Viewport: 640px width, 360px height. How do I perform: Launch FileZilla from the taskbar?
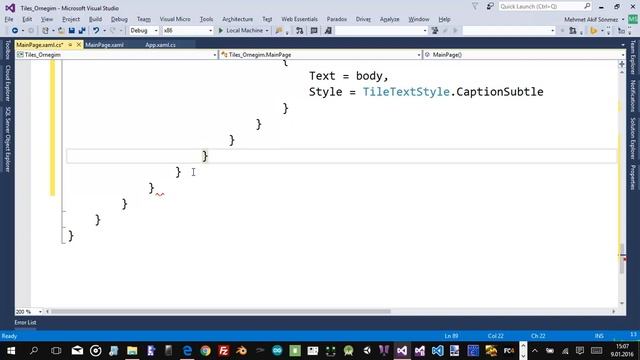pos(223,351)
